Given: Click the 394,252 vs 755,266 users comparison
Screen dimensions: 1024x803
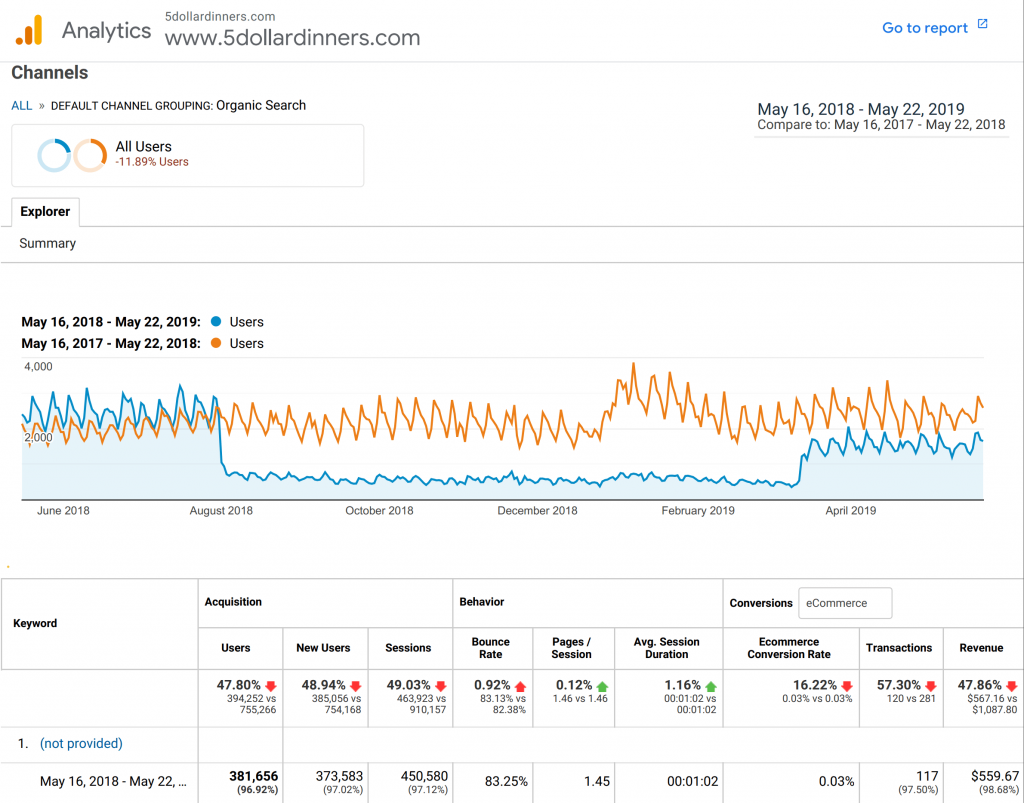Looking at the screenshot, I should [x=251, y=704].
